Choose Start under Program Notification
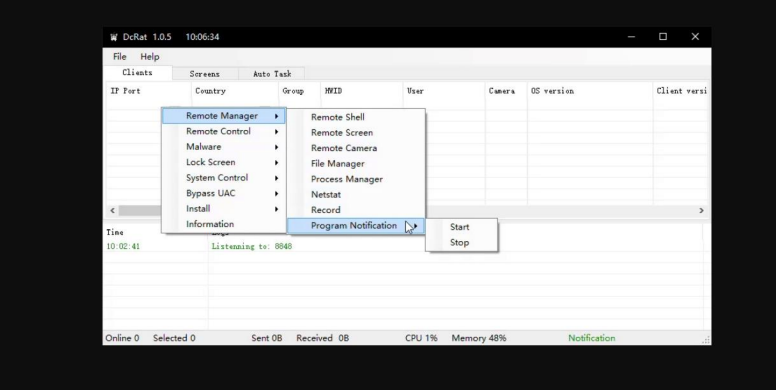This screenshot has height=390, width=776. 461,227
